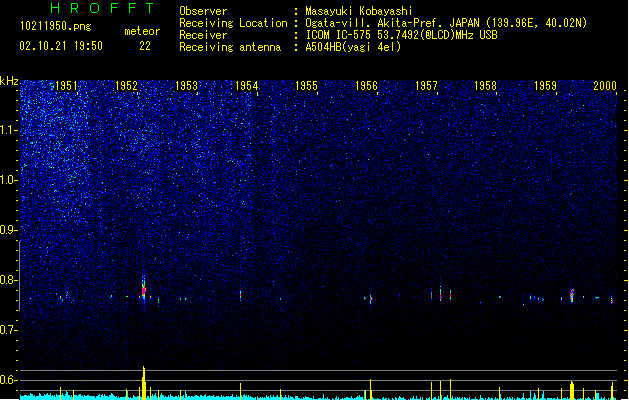Click the Receiving antenna label
Screen dimensions: 629x400
[x=230, y=47]
